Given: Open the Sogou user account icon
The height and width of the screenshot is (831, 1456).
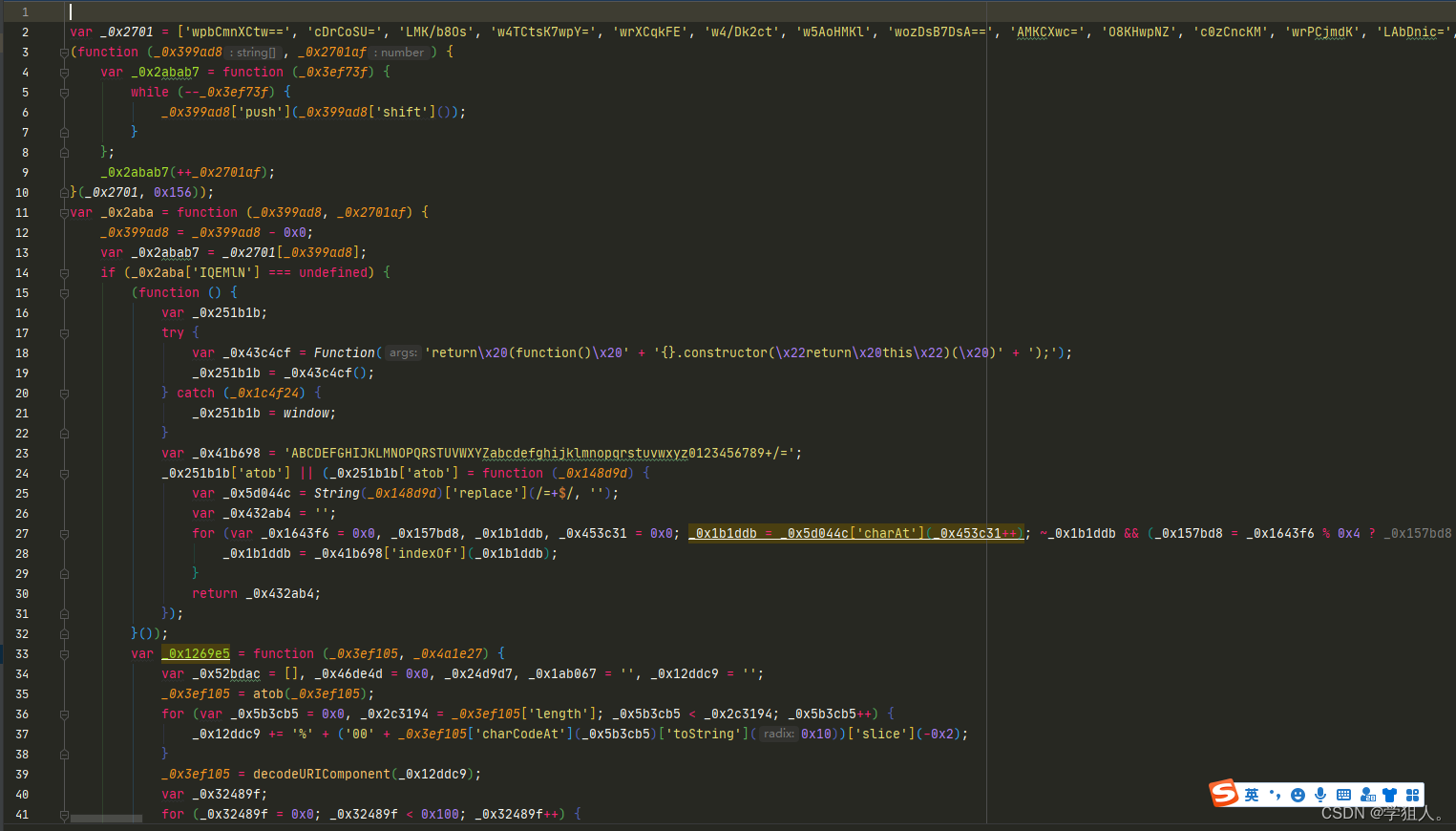Looking at the screenshot, I should pos(1367,795).
